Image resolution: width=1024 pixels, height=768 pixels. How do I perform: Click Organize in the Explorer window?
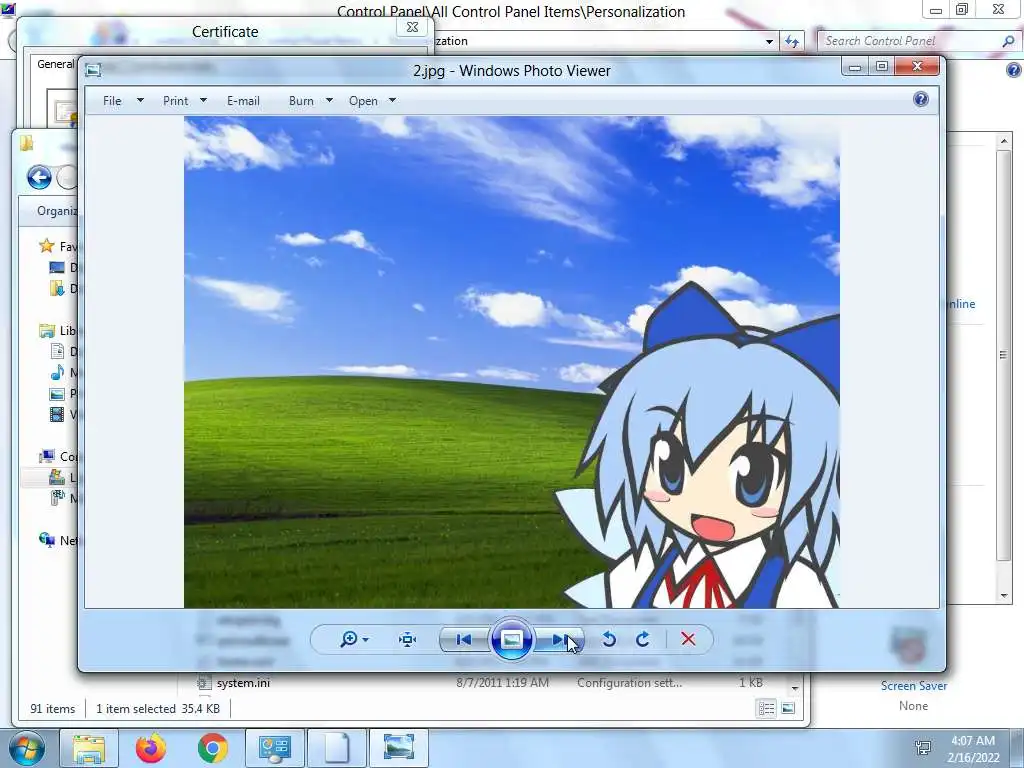[57, 211]
